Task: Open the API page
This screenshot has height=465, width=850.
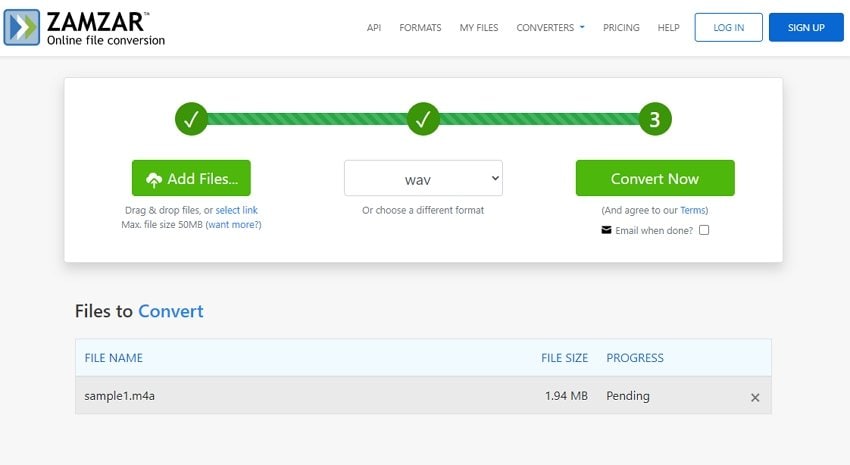Action: 374,27
